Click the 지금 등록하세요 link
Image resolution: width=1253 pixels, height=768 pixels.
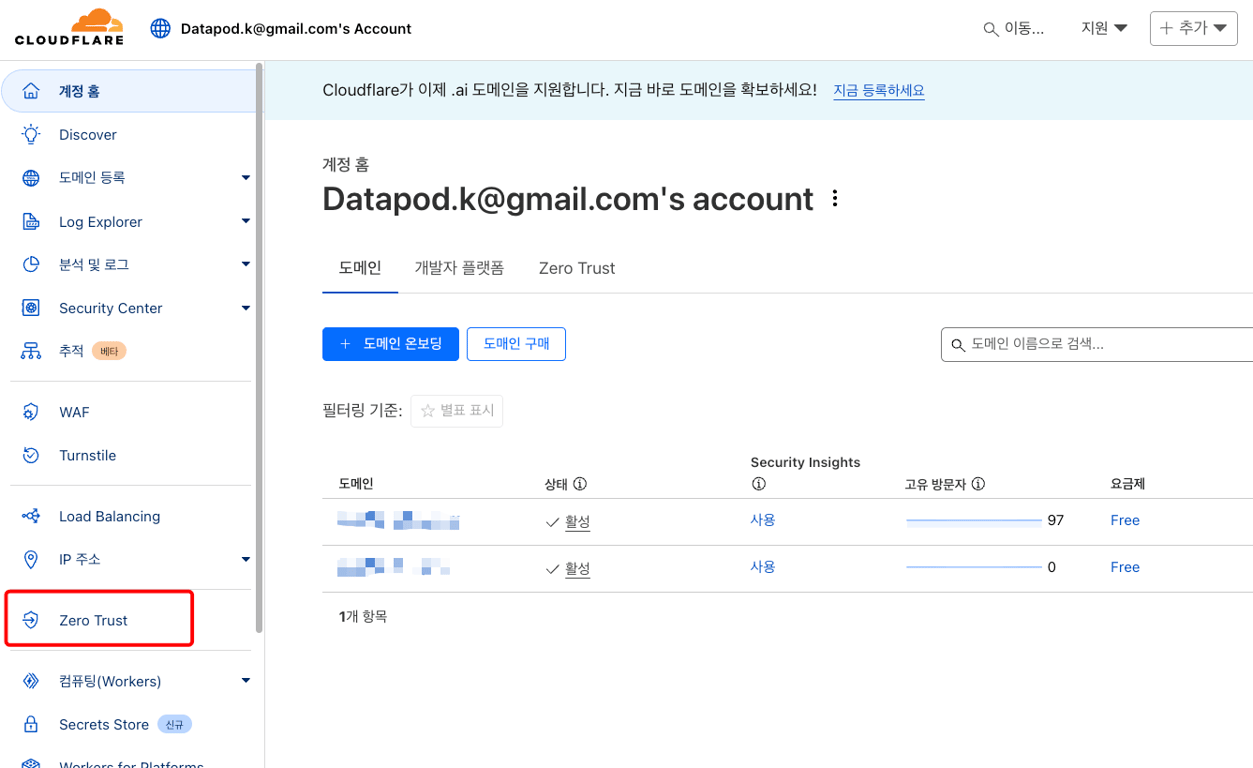(879, 90)
